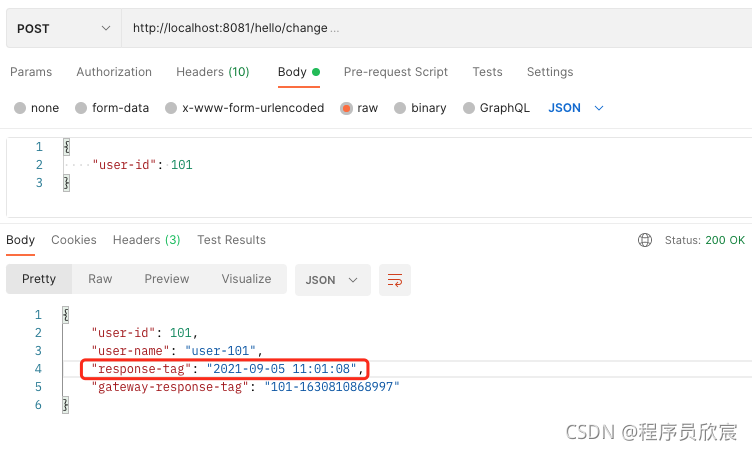Click in the request body editor
This screenshot has width=752, height=451.
379,178
